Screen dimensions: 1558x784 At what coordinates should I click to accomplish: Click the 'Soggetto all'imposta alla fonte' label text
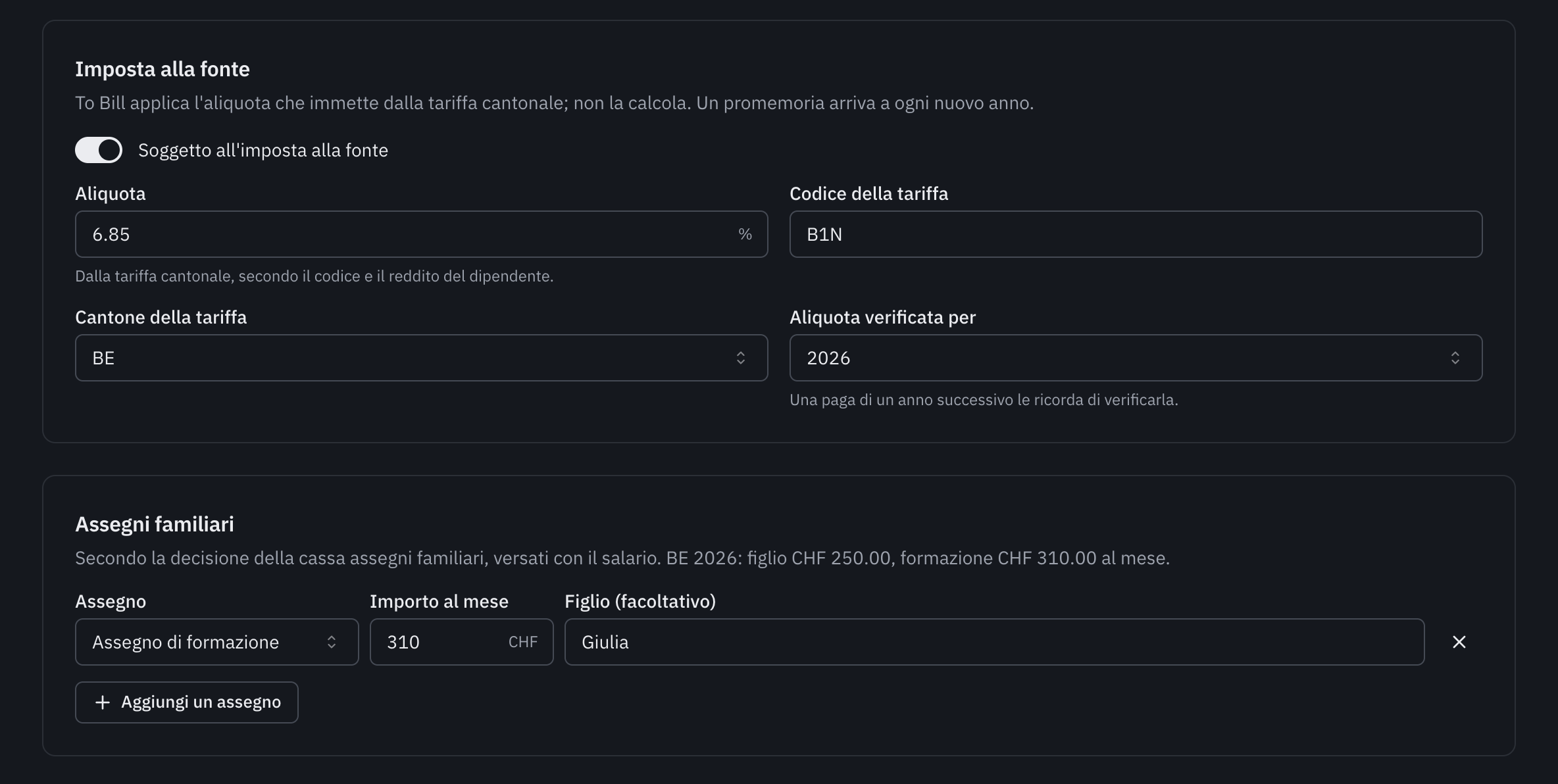pos(263,150)
